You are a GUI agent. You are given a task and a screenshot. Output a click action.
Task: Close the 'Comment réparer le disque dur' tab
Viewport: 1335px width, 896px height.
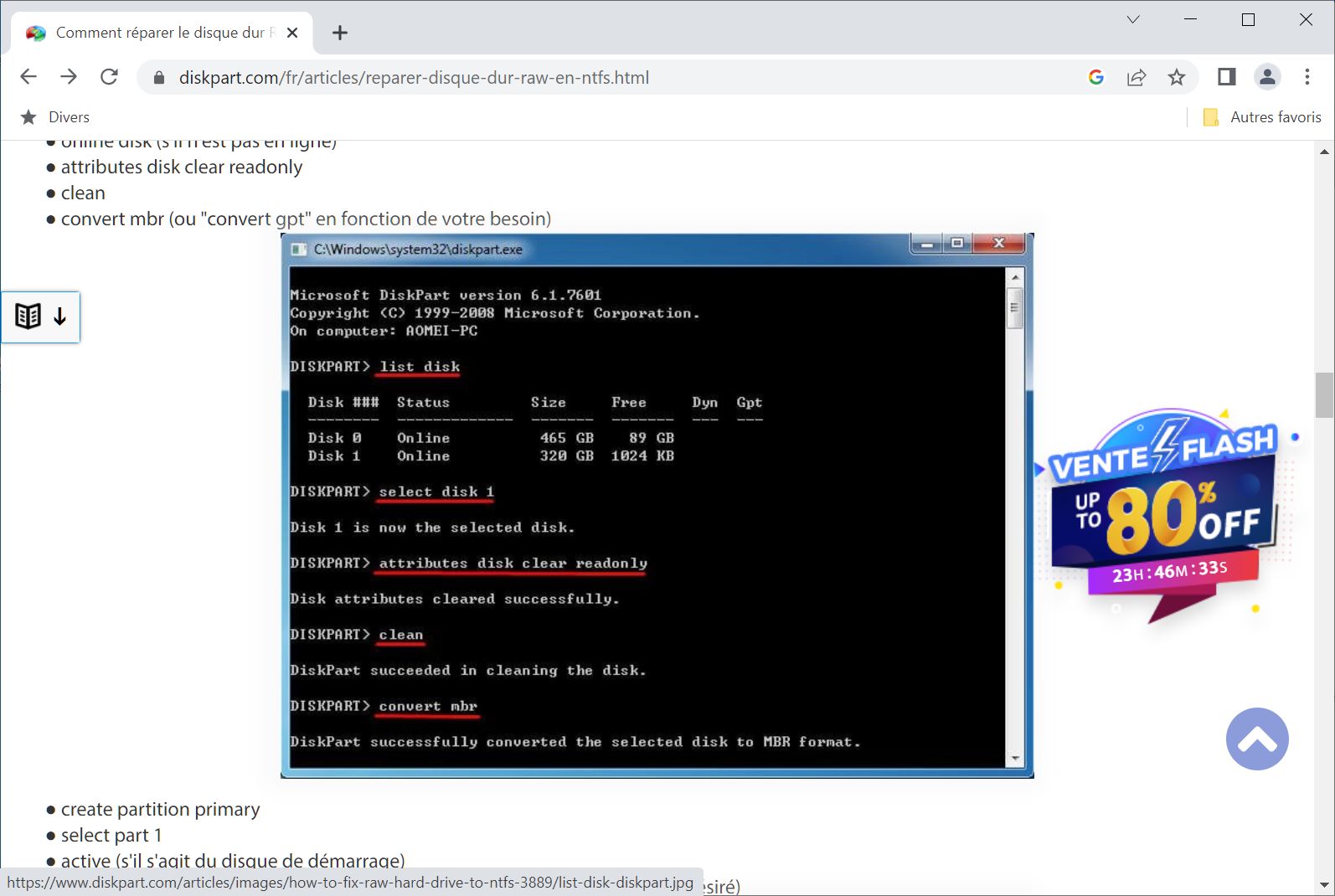pyautogui.click(x=292, y=33)
